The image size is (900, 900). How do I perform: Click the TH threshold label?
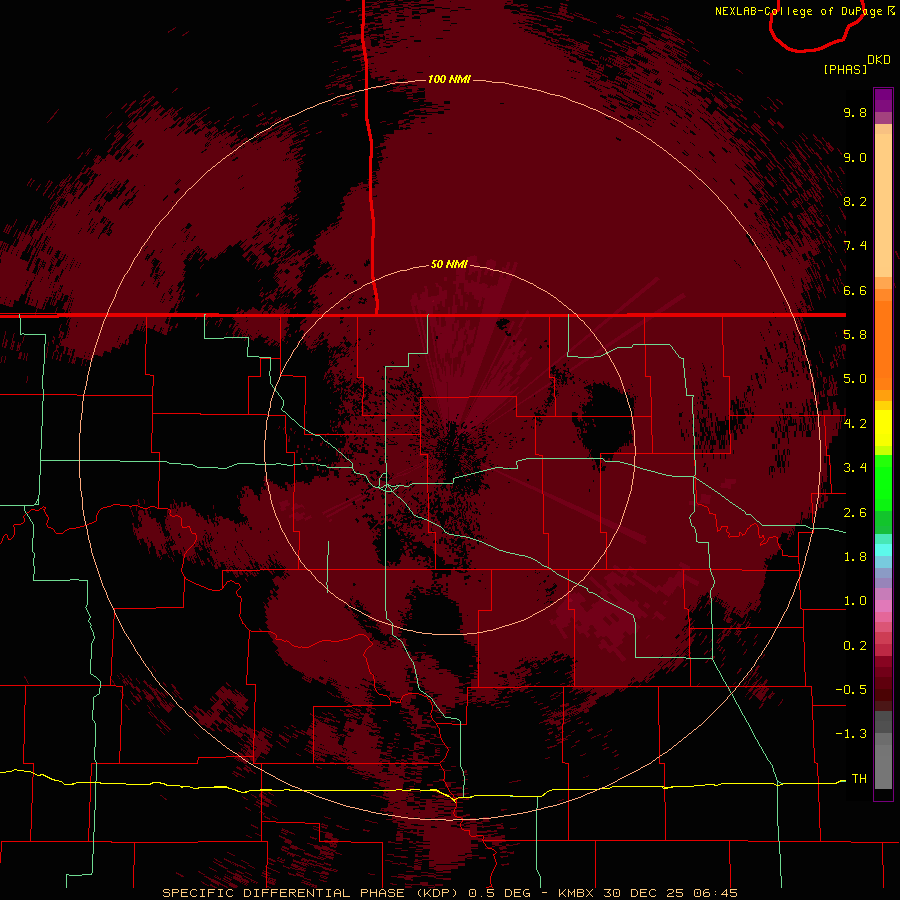point(859,779)
